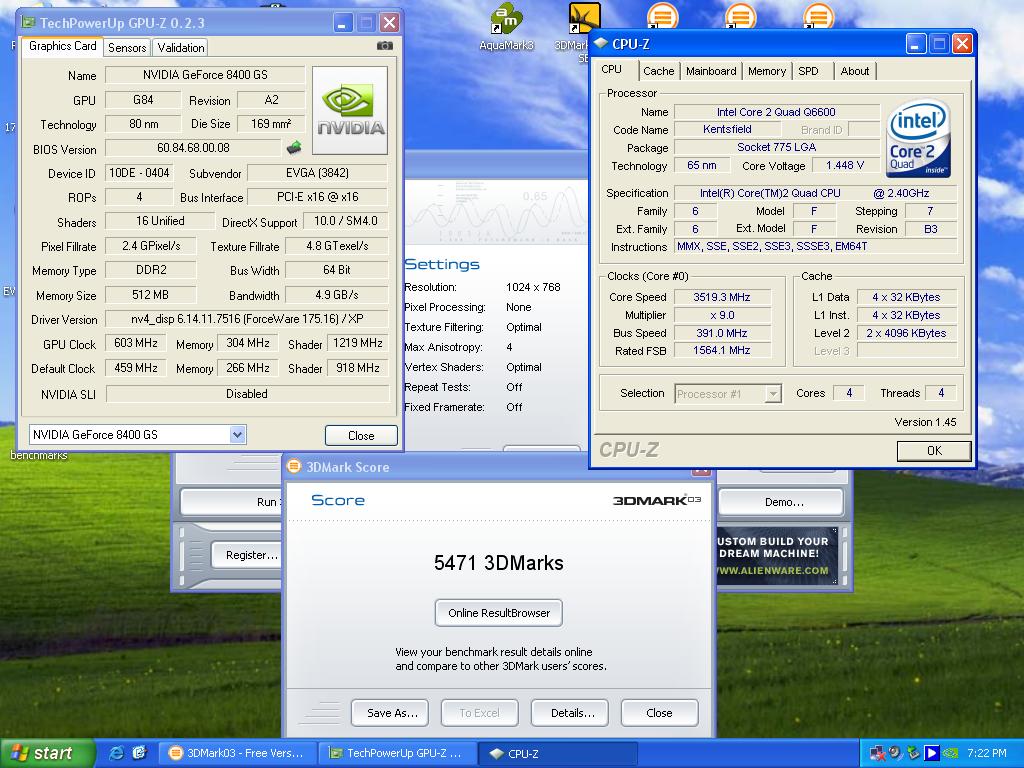
Task: Click OK in the CPU-Z window
Action: [x=934, y=450]
